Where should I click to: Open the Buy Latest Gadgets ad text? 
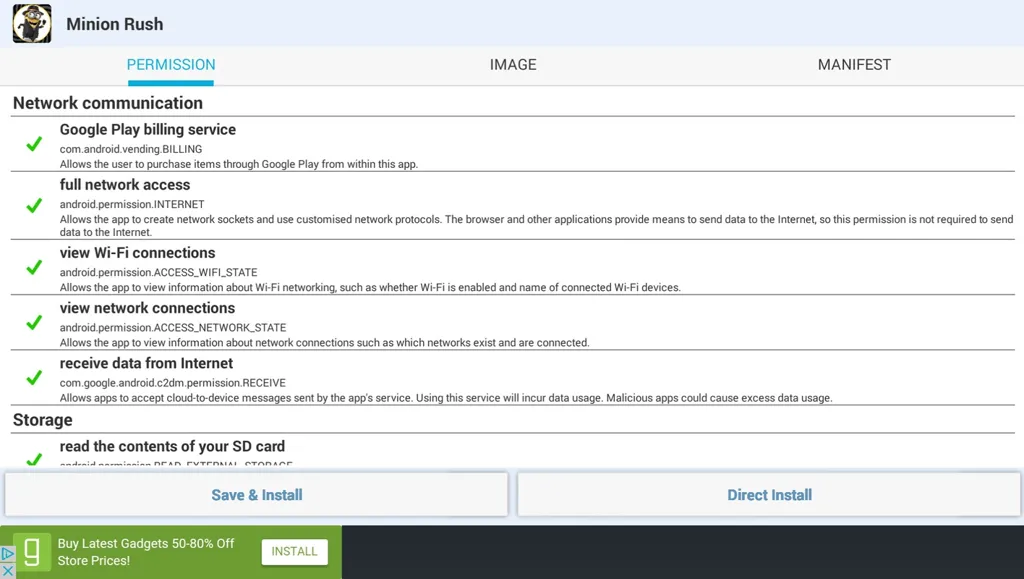pyautogui.click(x=146, y=552)
